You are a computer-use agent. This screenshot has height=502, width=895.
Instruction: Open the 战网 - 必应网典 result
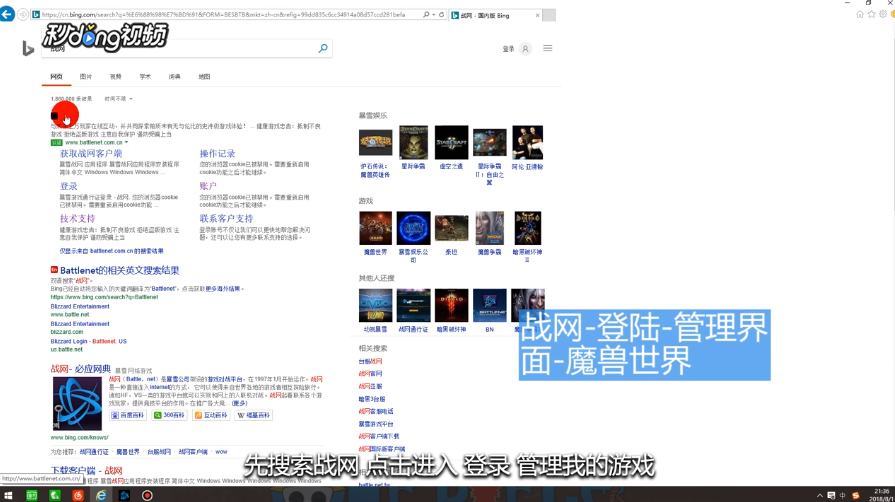80,369
